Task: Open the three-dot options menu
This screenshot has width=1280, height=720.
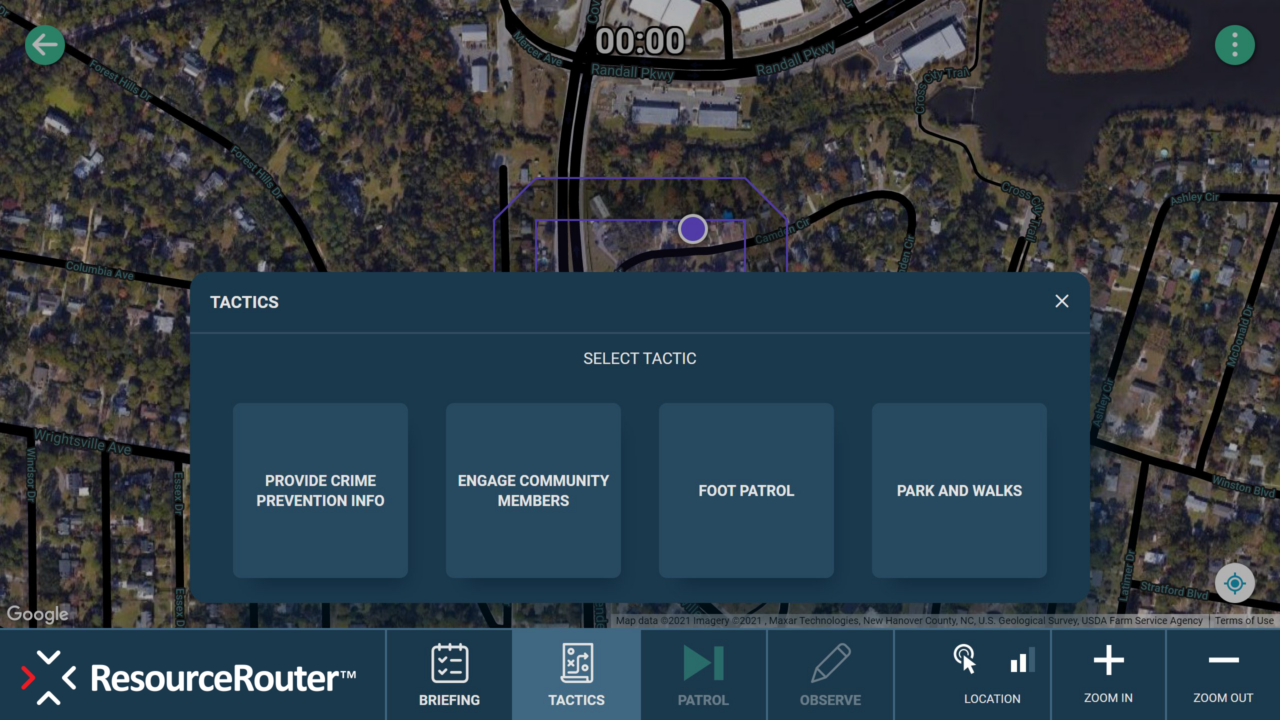Action: pos(1235,45)
